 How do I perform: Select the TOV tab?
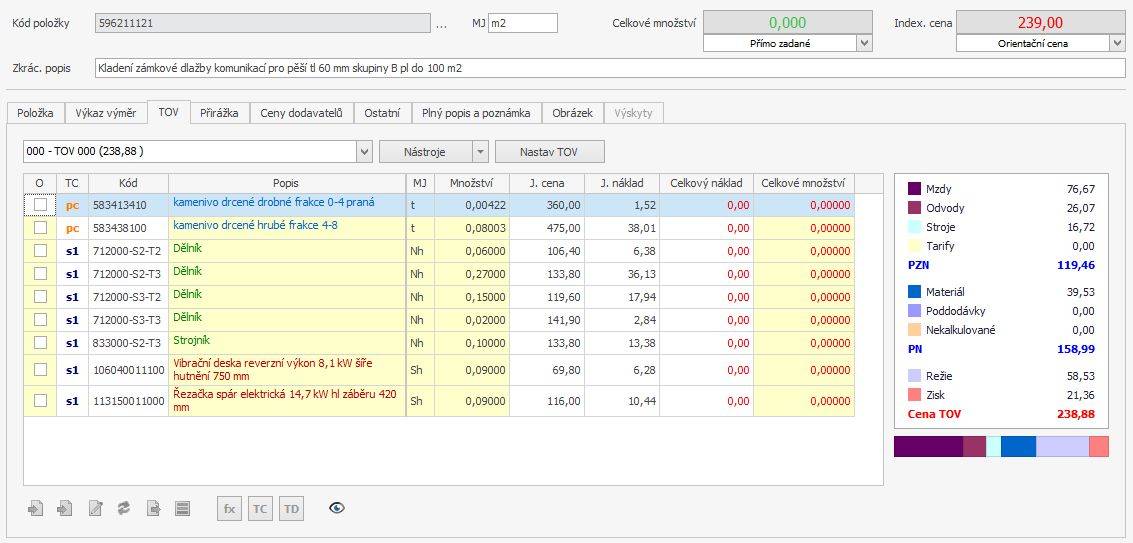pyautogui.click(x=168, y=112)
